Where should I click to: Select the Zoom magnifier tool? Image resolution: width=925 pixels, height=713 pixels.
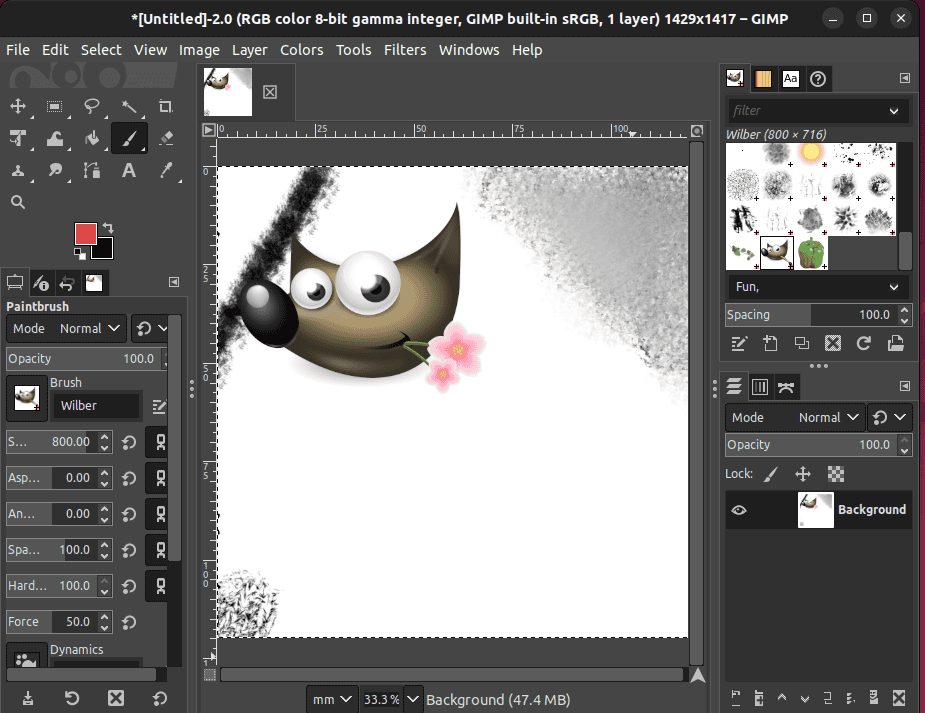[17, 202]
